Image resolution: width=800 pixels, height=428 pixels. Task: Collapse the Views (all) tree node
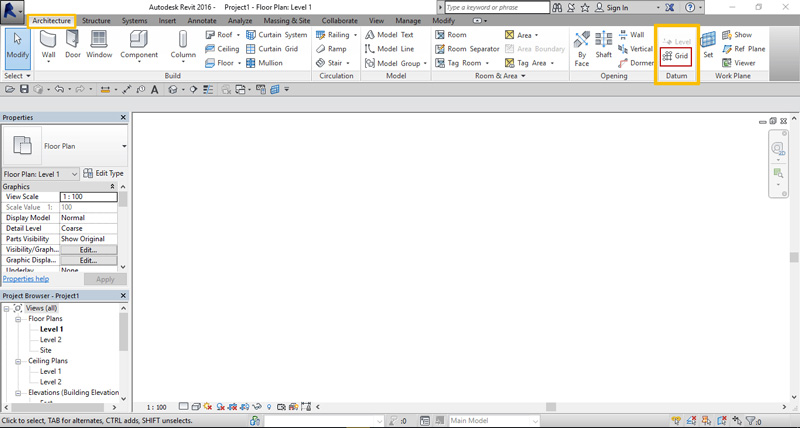click(6, 308)
